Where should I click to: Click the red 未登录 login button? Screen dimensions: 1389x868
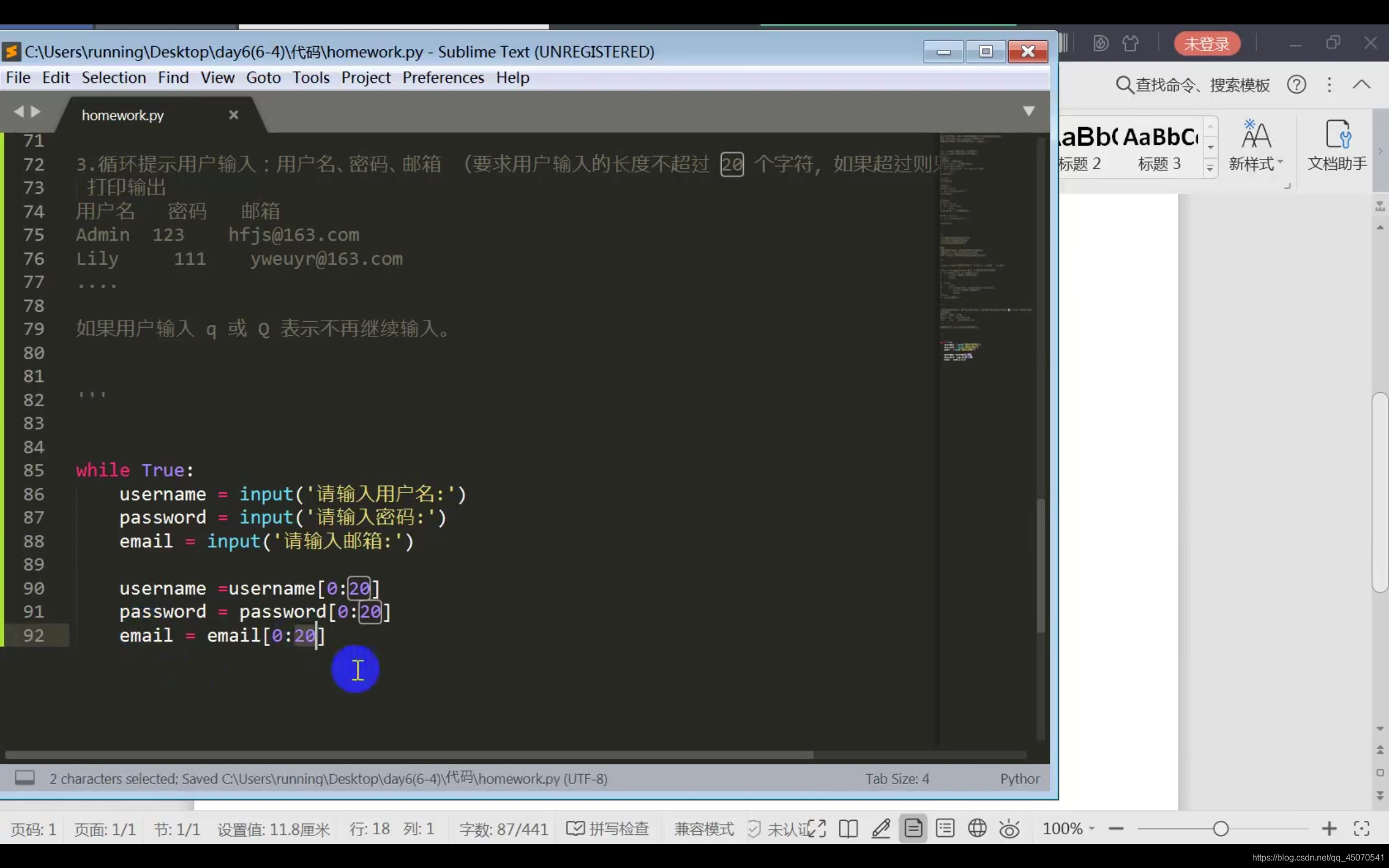[x=1207, y=43]
